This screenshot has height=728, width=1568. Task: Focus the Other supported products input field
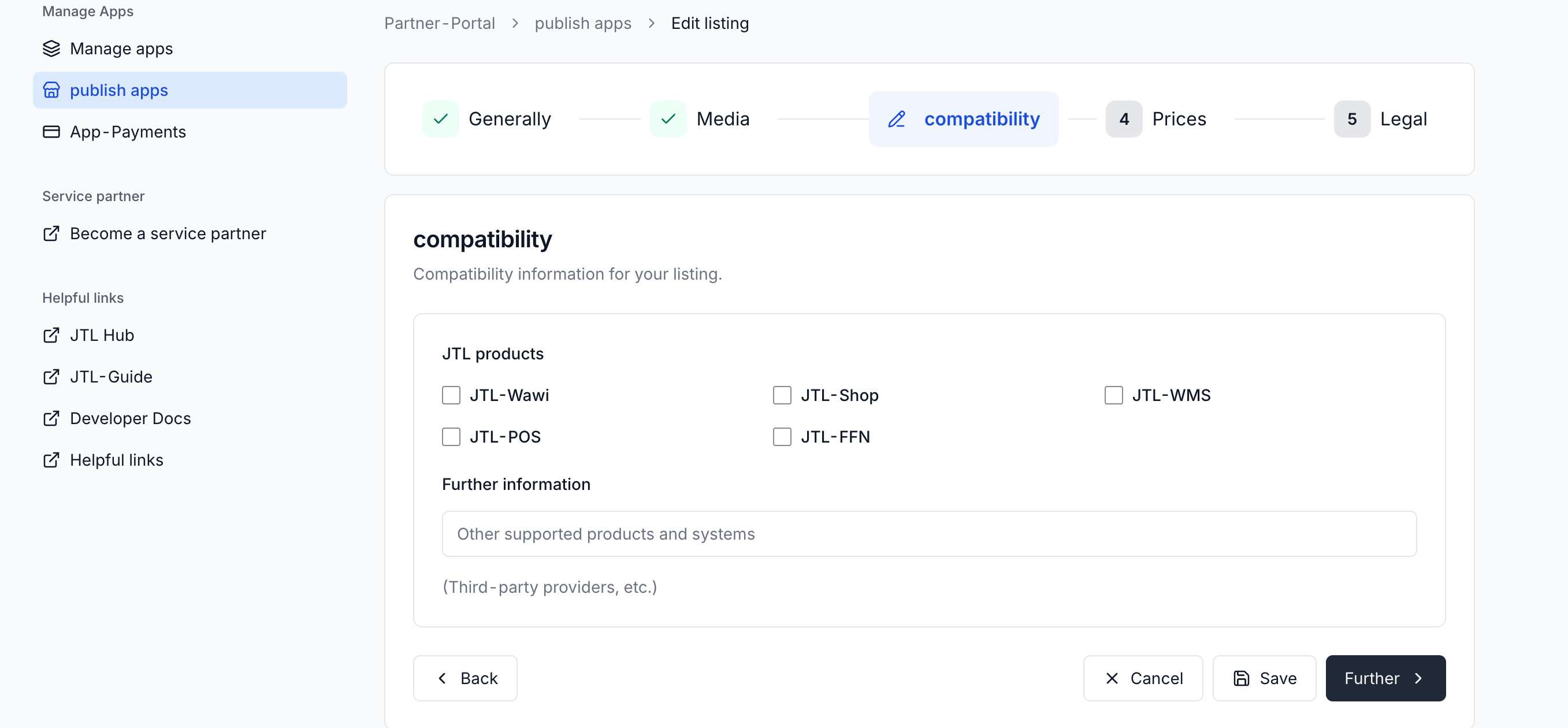[929, 534]
